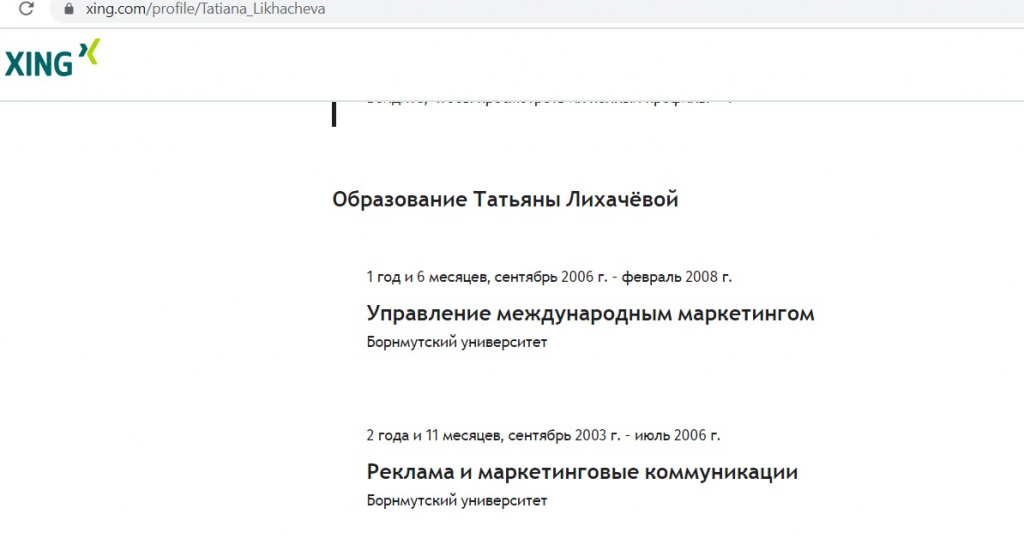Click the green X symbol in XING logo
Screen dimensions: 1024x544
pos(90,53)
